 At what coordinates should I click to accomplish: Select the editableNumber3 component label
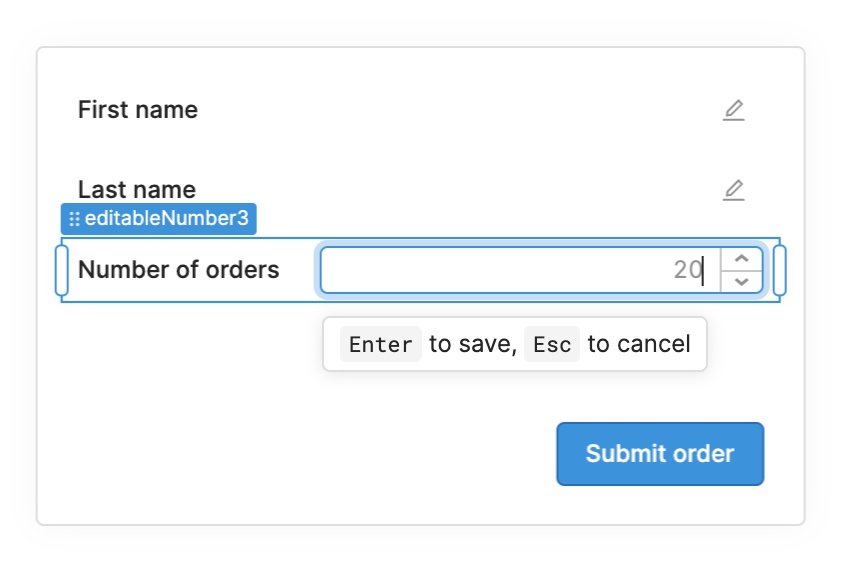click(x=166, y=219)
